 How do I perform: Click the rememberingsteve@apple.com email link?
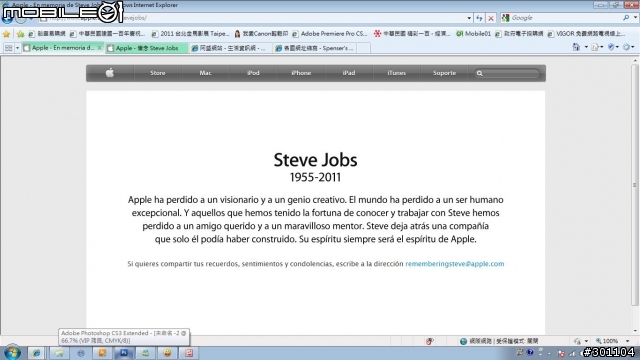coord(454,264)
